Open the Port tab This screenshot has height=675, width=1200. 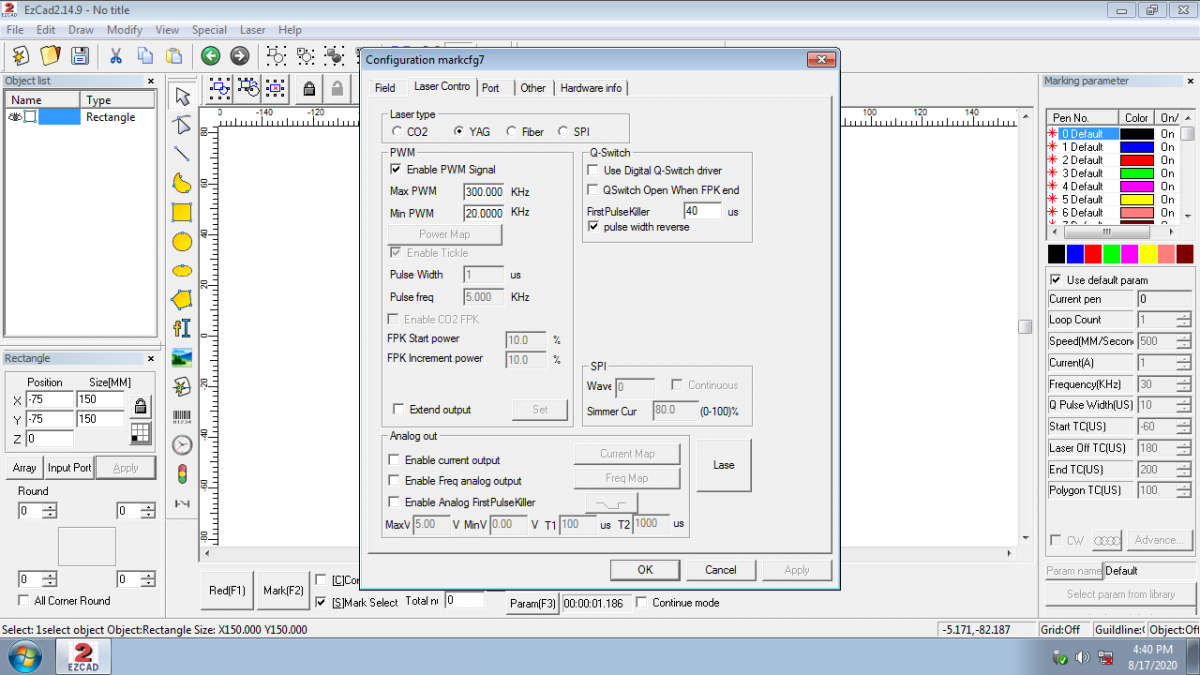click(x=490, y=88)
